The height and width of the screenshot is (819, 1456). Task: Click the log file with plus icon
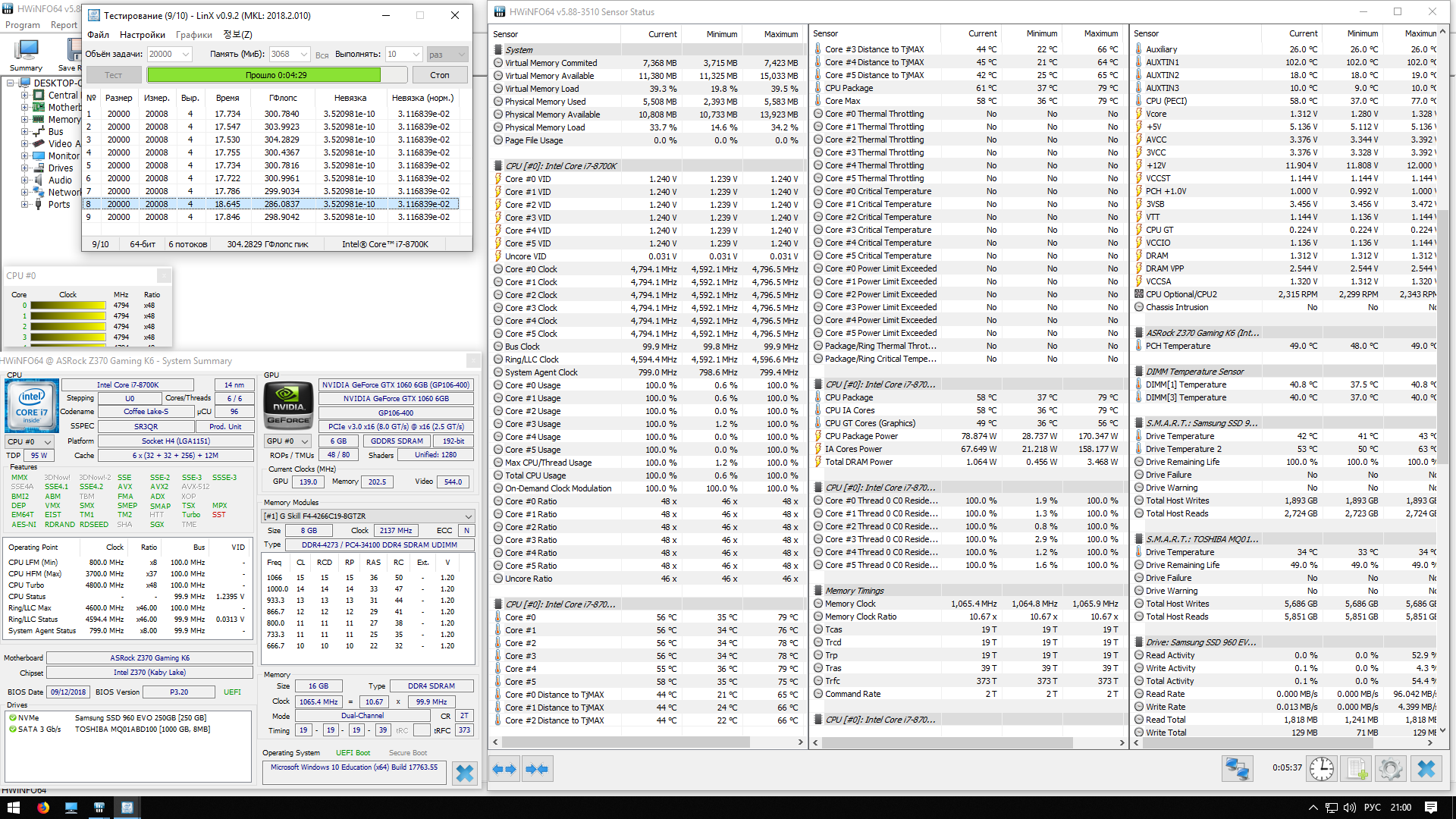[x=1357, y=769]
